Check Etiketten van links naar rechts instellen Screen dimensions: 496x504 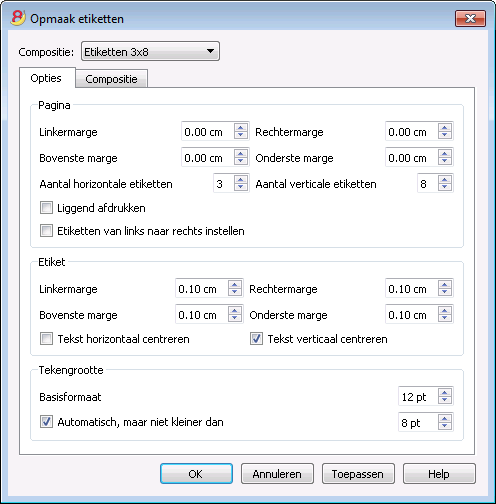click(46, 231)
